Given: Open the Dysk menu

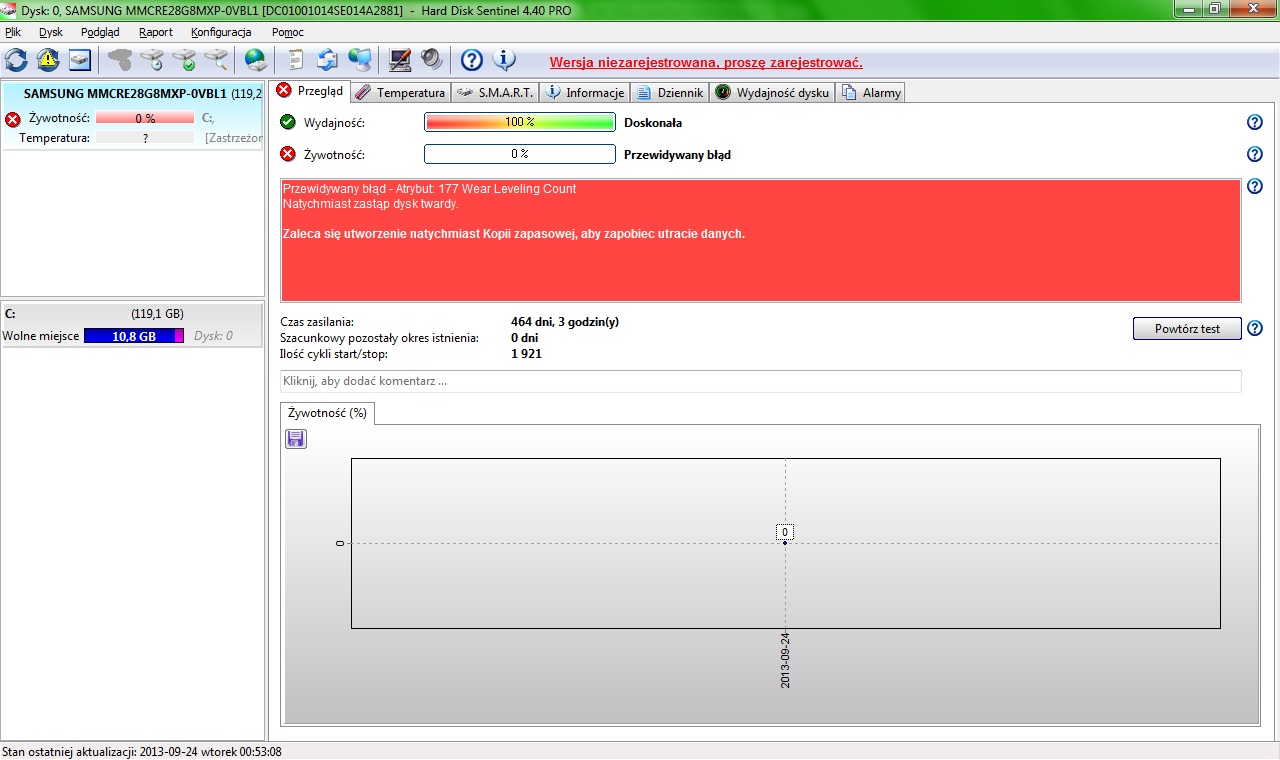Looking at the screenshot, I should click(x=51, y=32).
